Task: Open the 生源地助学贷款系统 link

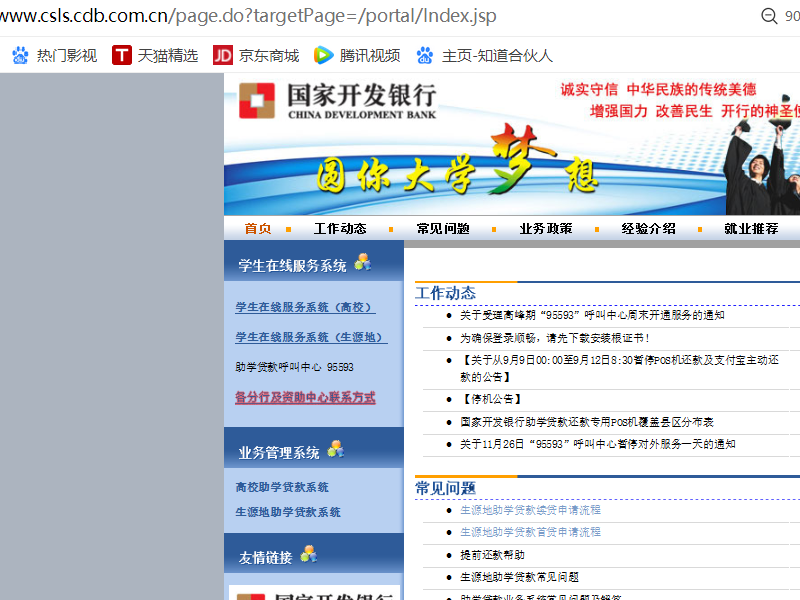Action: tap(290, 512)
